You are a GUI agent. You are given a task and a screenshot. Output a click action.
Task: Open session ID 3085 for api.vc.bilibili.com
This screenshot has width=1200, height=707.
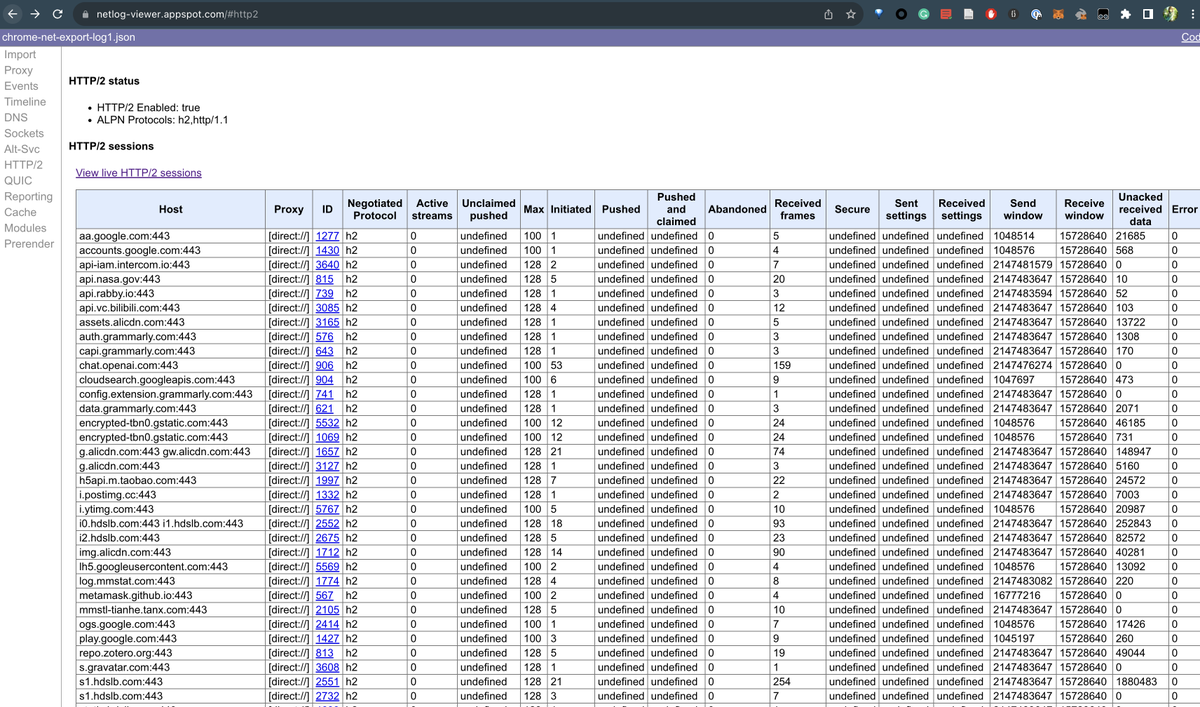point(327,308)
